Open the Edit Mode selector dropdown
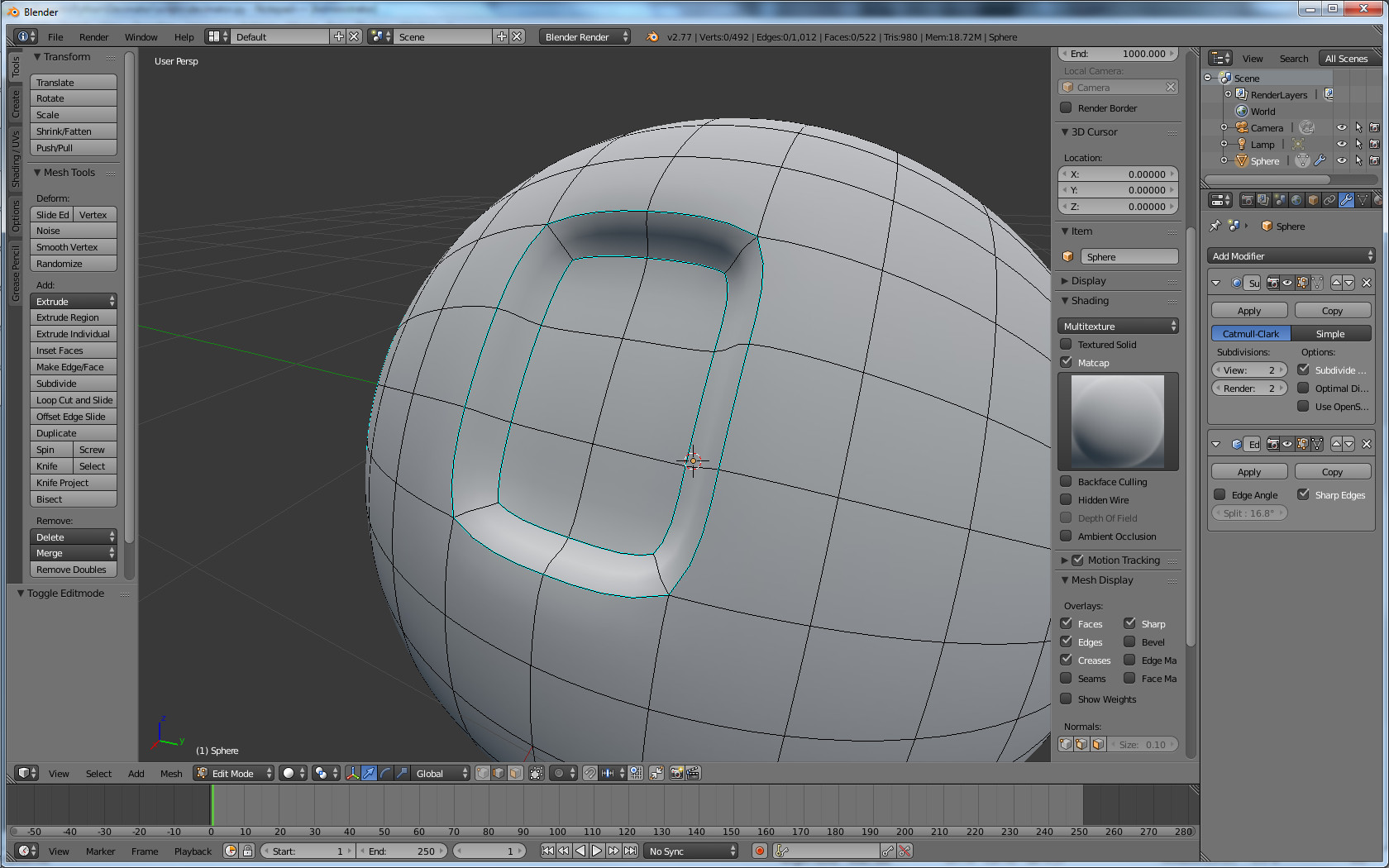Screen dimensions: 1389x868 pyautogui.click(x=234, y=773)
